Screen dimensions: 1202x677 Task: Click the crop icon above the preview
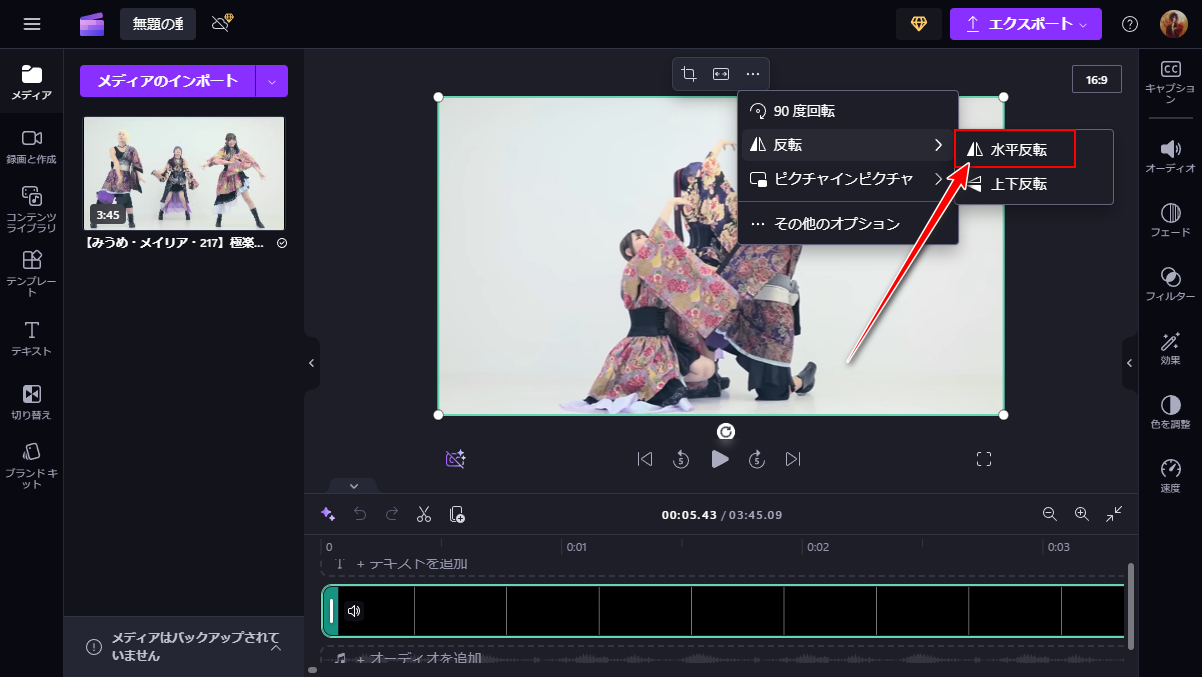[x=689, y=74]
